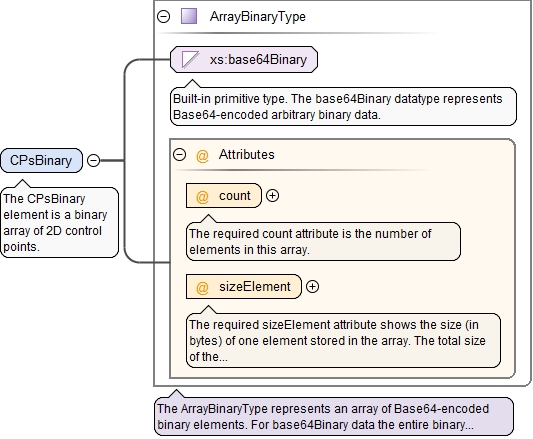Select the count attribute box
The image size is (533, 439).
(224, 196)
